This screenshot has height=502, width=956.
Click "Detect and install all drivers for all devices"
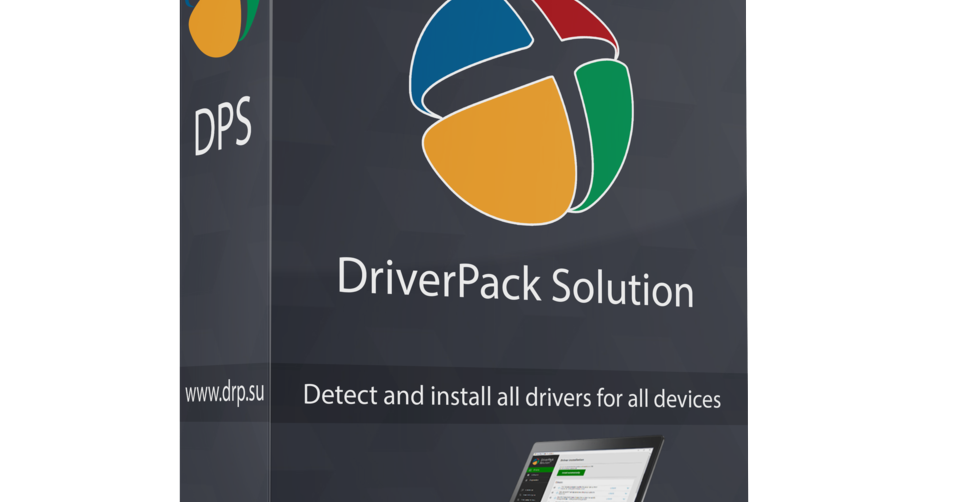click(x=512, y=397)
